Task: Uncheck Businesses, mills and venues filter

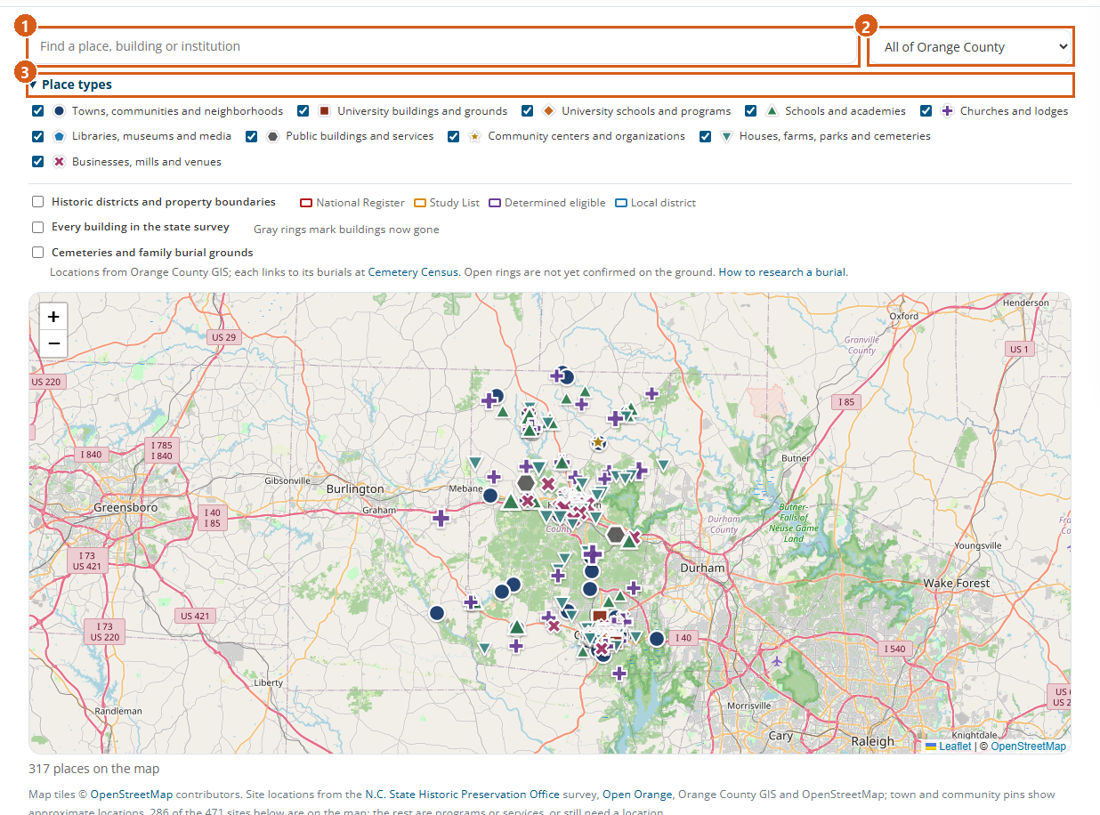Action: click(38, 161)
